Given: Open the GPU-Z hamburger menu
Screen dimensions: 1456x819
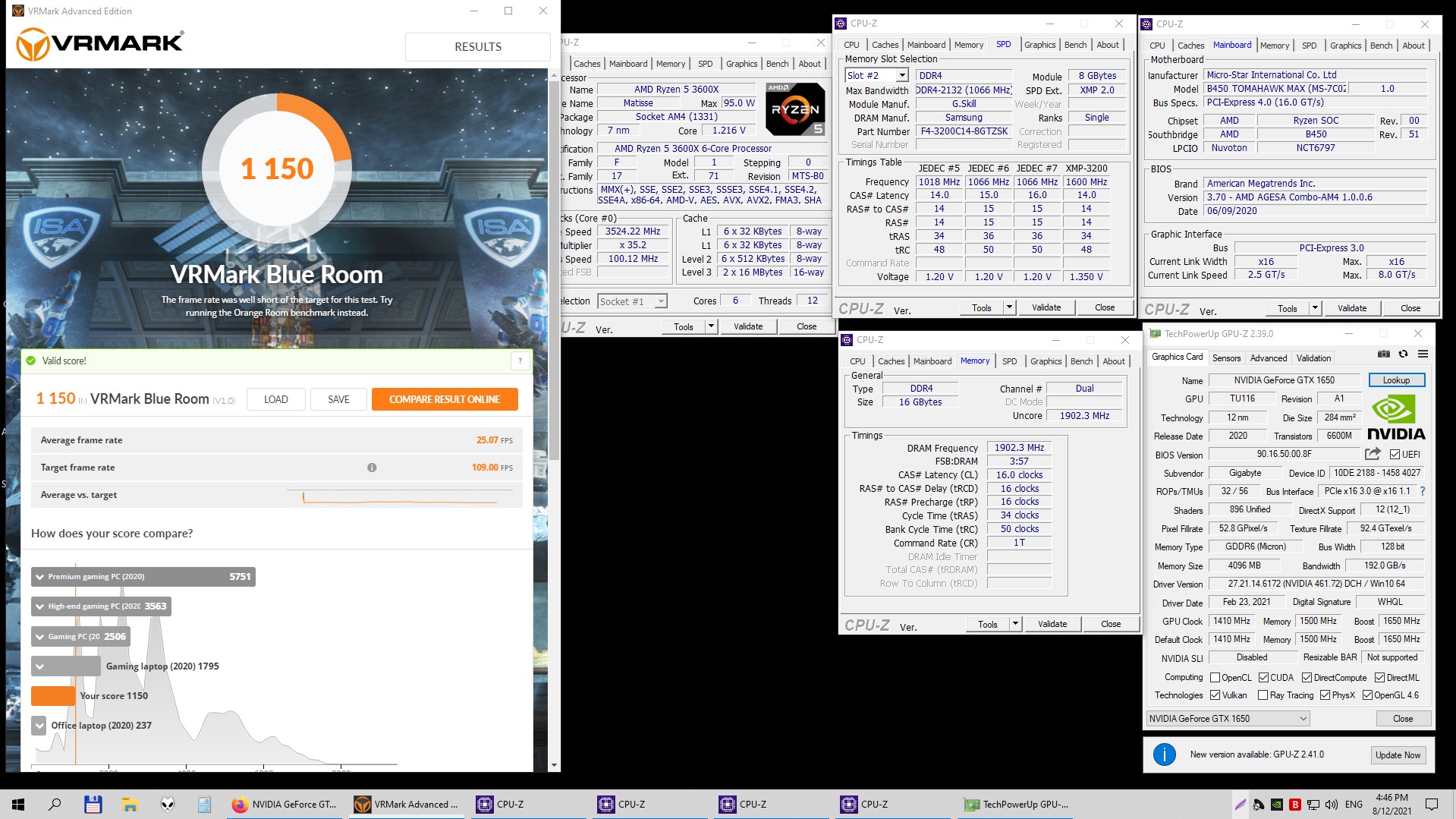Looking at the screenshot, I should coord(1423,354).
